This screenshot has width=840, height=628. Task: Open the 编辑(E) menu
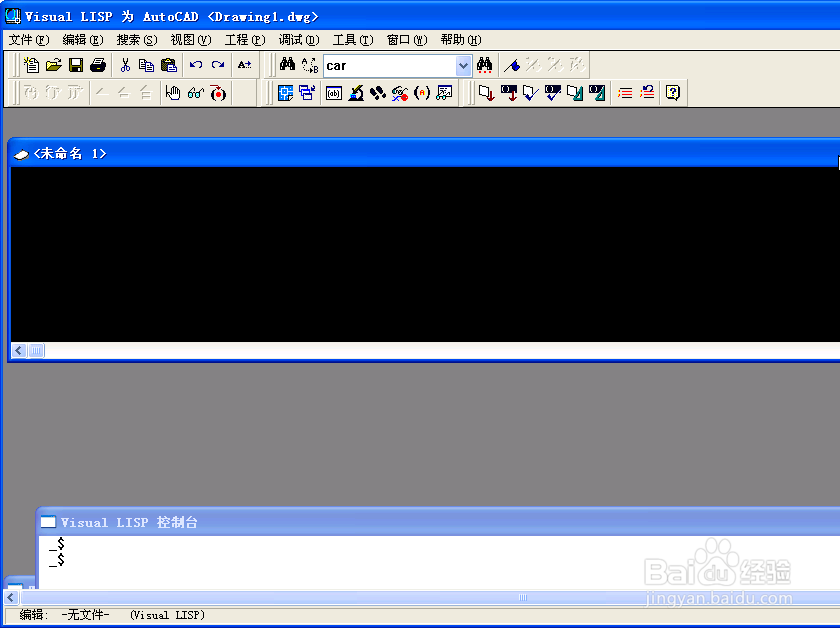pos(83,40)
